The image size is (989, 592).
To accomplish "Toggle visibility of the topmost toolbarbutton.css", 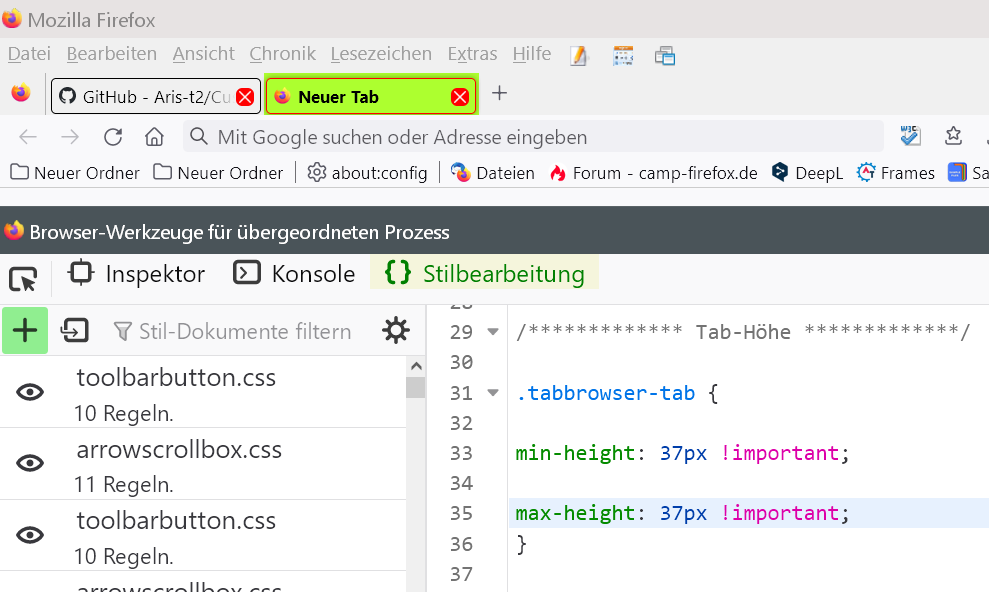I will [31, 392].
